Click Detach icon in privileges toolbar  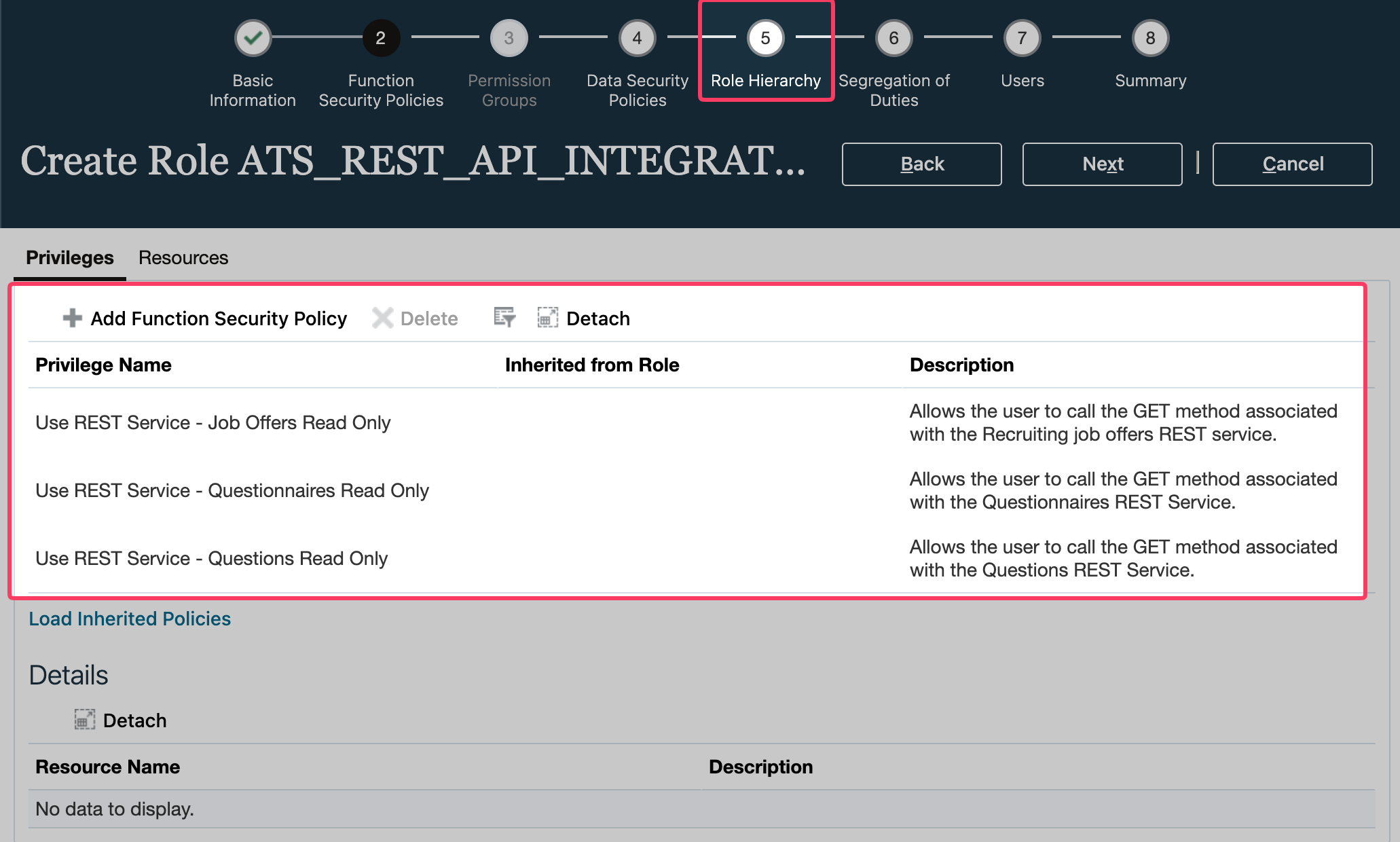click(547, 317)
